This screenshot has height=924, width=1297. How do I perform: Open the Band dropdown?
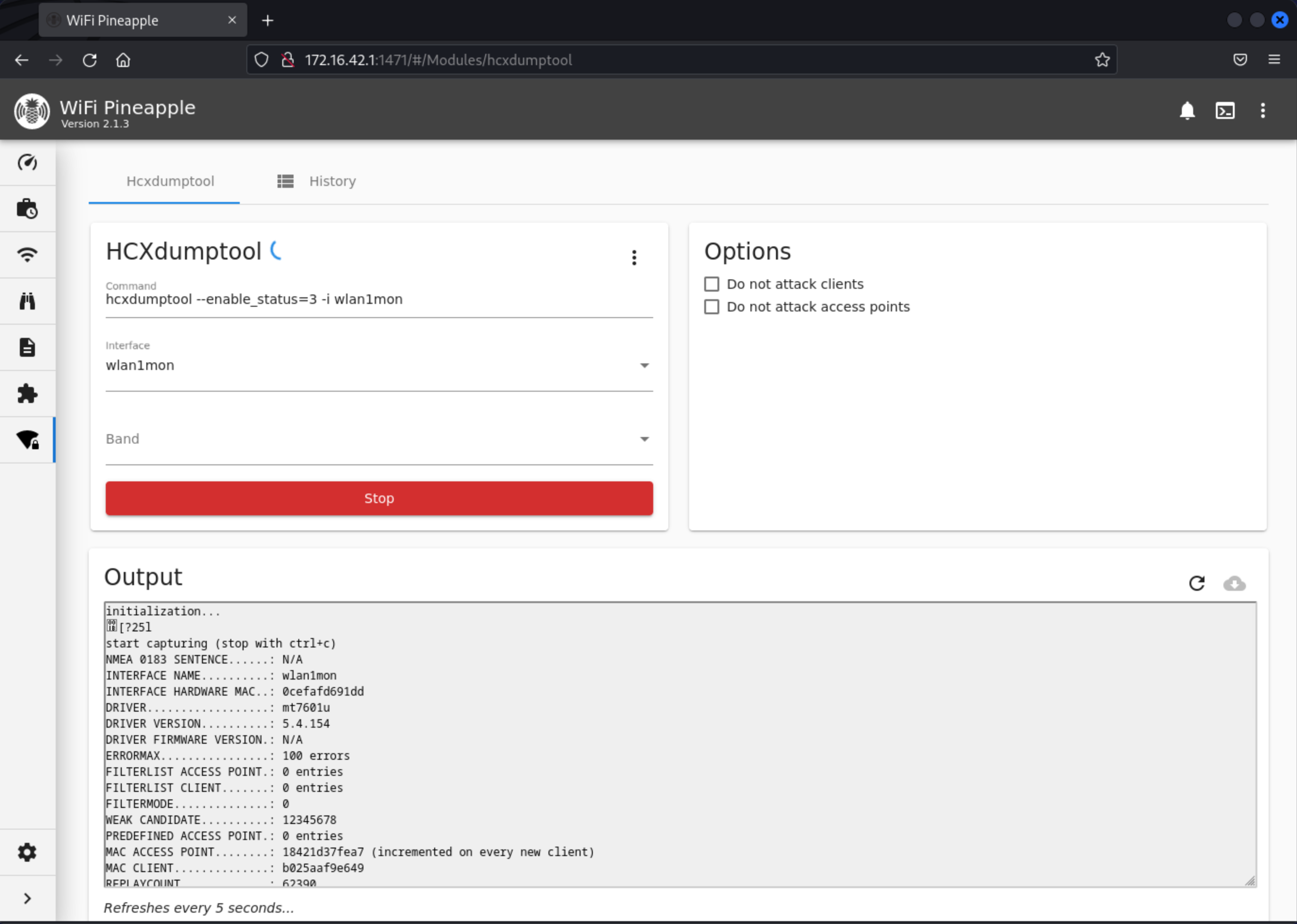point(379,439)
